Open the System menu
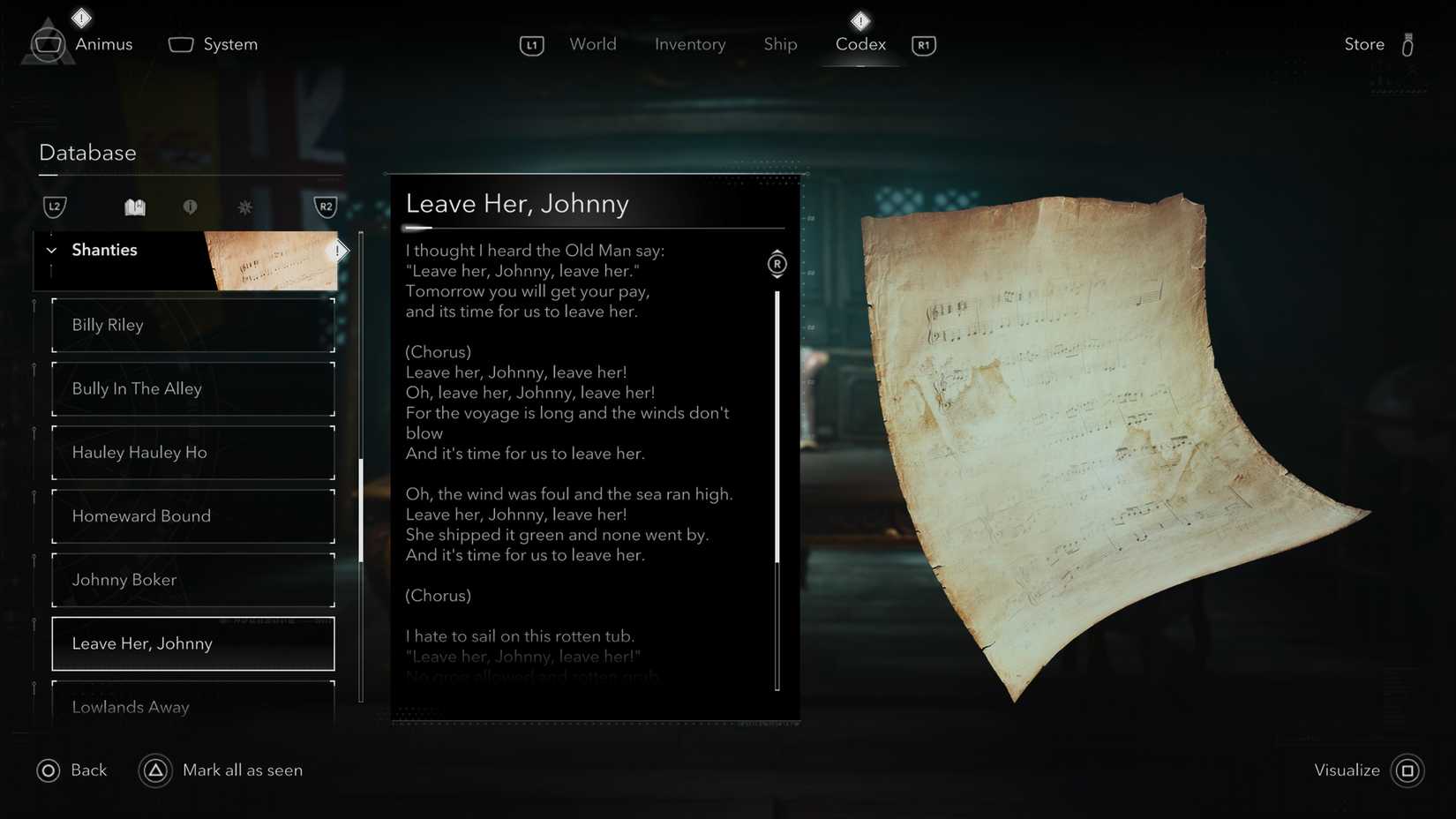This screenshot has width=1456, height=819. pyautogui.click(x=213, y=44)
